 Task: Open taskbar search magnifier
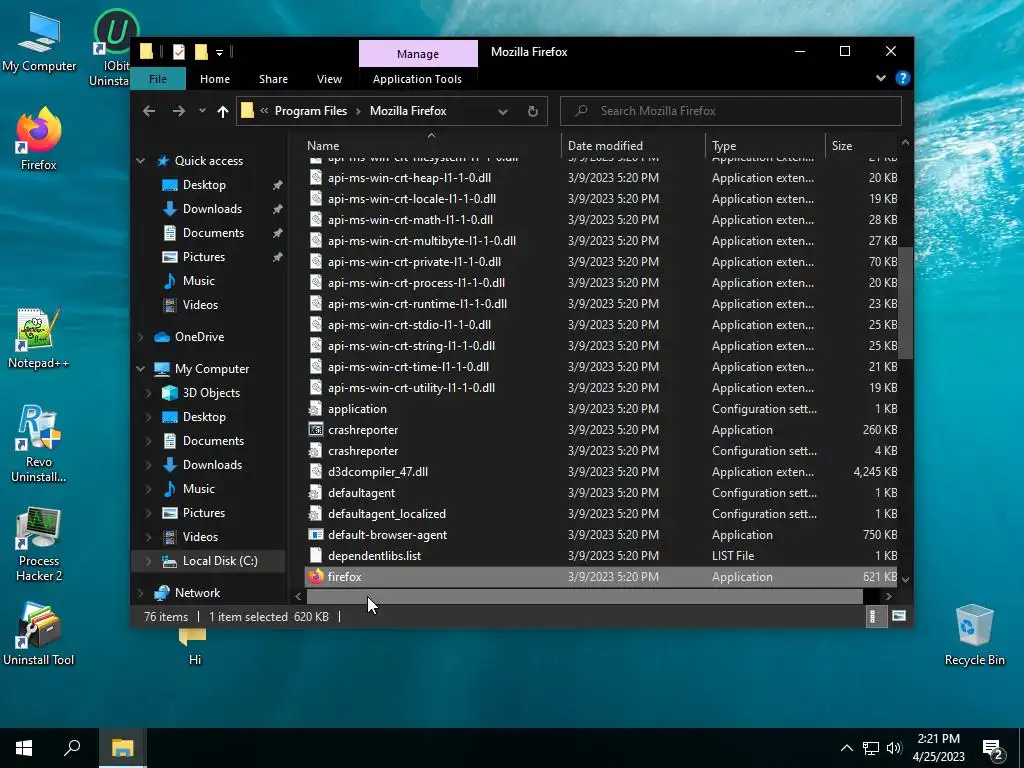tap(72, 748)
